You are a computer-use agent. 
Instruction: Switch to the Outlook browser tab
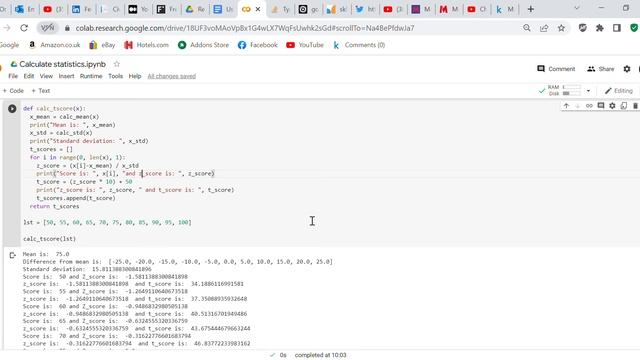(x=24, y=9)
